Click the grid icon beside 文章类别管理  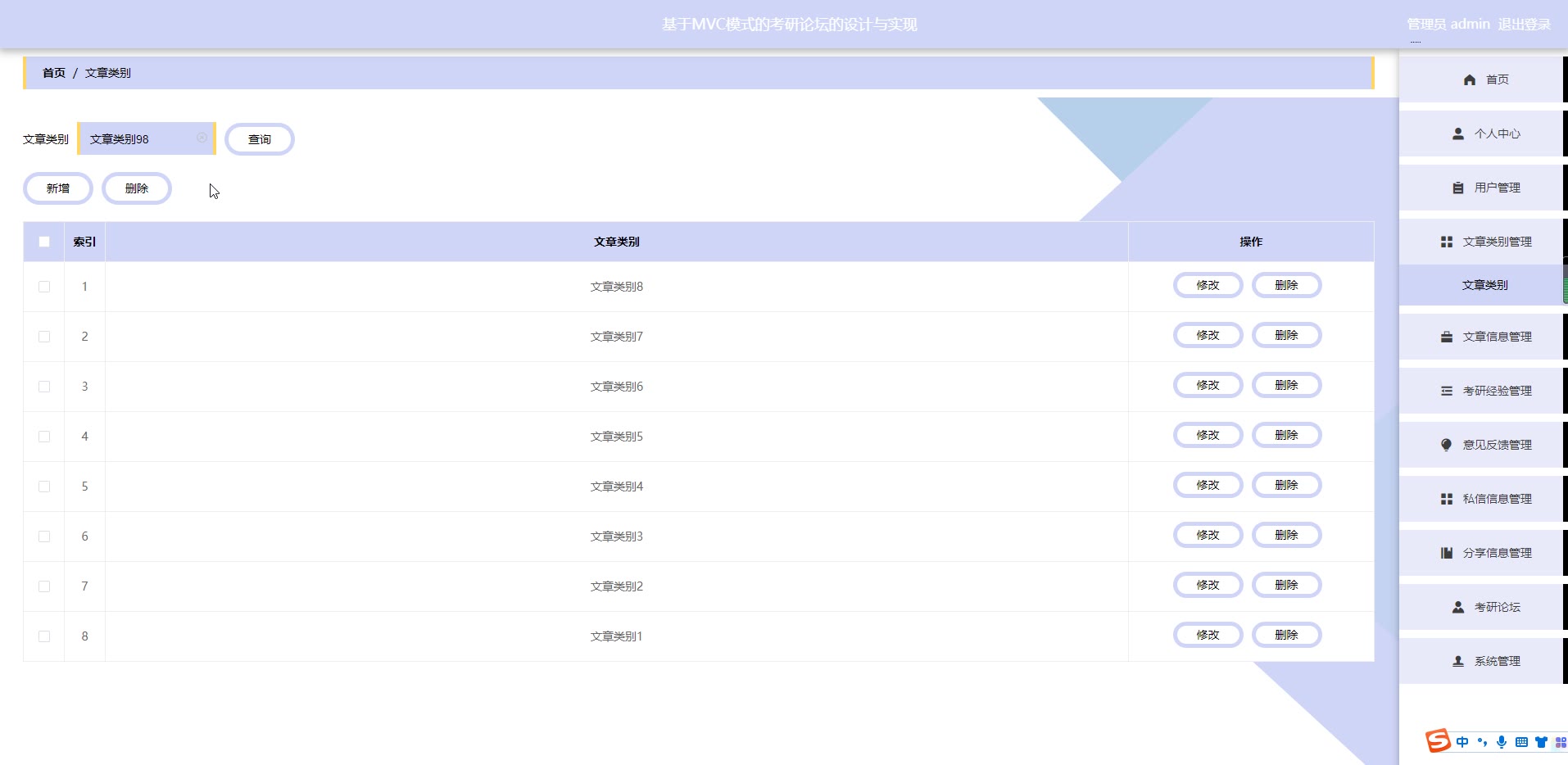point(1446,242)
